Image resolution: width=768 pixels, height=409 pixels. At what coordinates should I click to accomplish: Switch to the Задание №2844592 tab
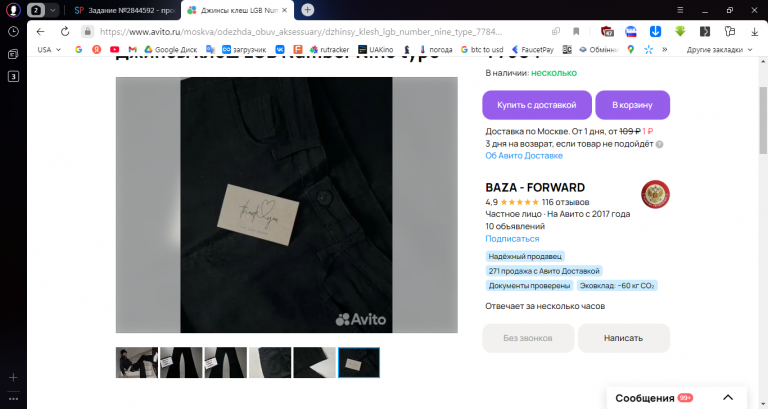pos(124,10)
